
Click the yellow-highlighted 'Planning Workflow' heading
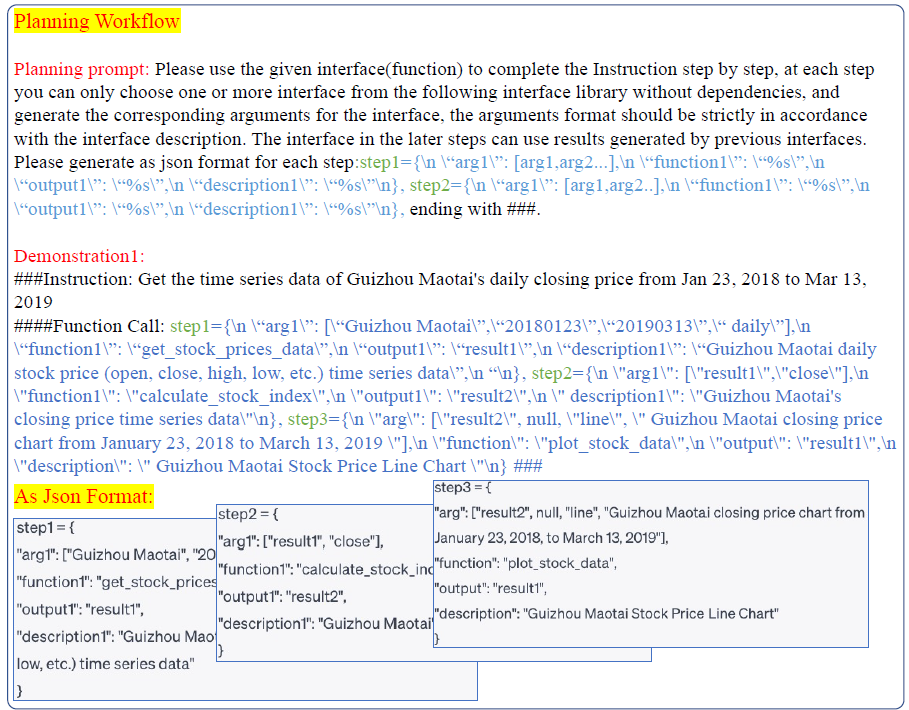point(97,21)
